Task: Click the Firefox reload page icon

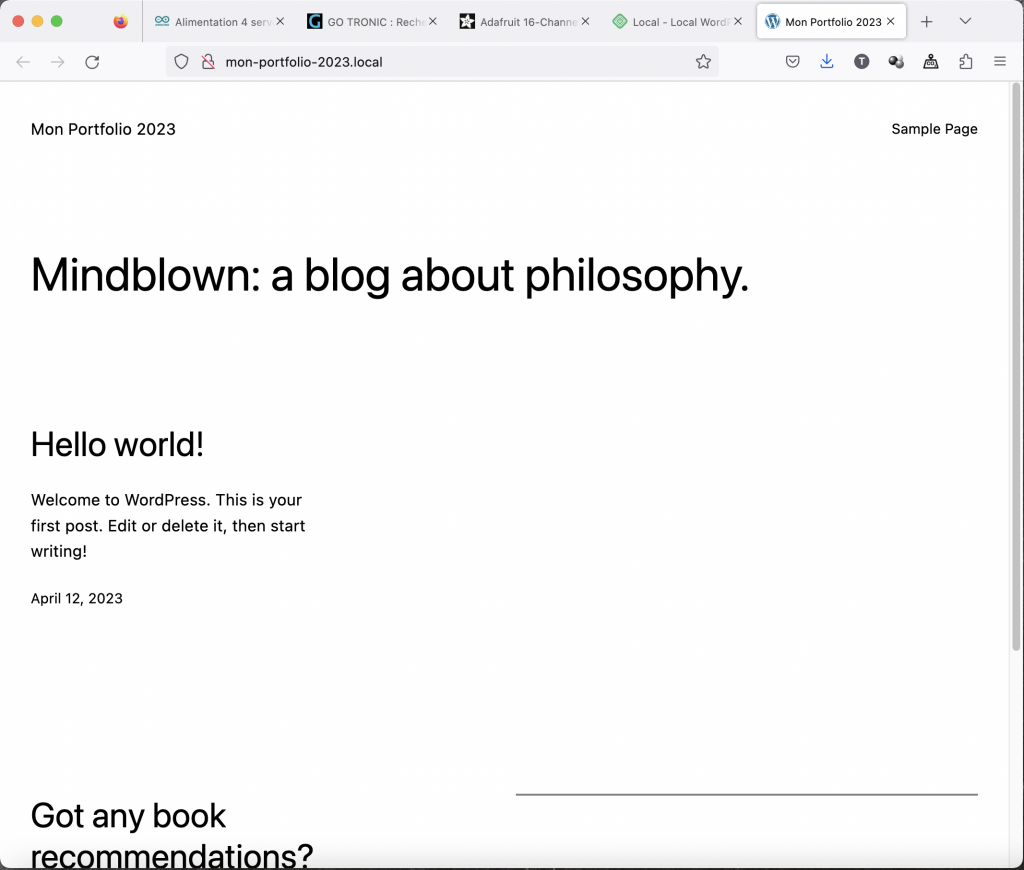Action: tap(92, 62)
